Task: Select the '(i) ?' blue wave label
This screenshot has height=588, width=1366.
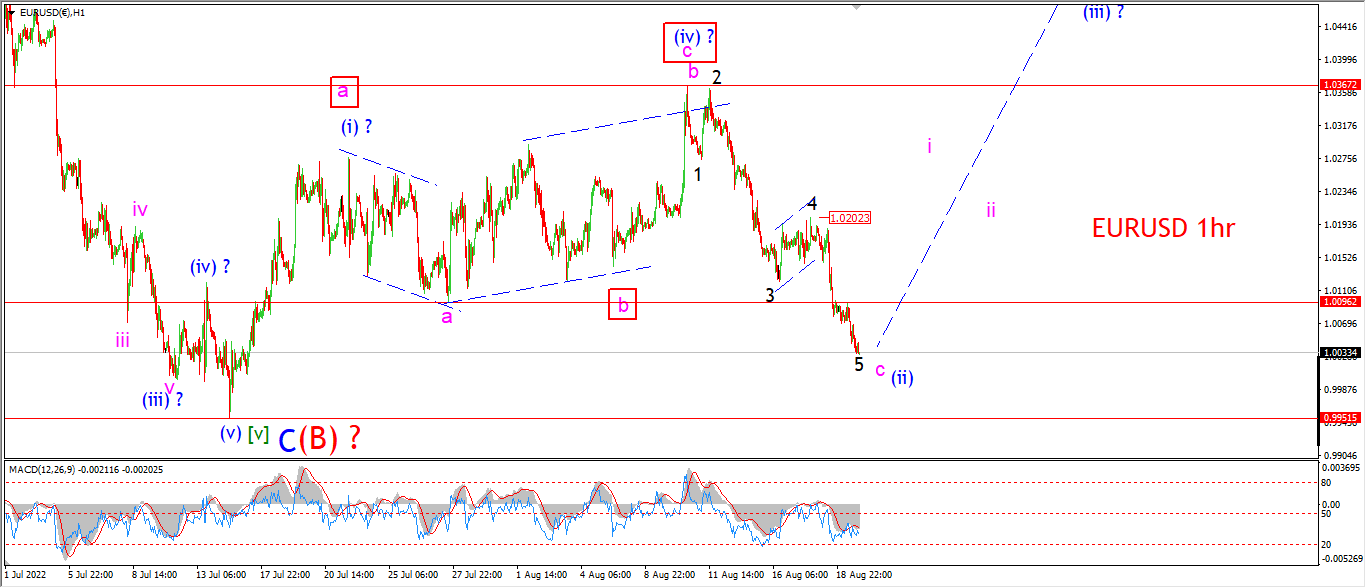Action: coord(356,127)
